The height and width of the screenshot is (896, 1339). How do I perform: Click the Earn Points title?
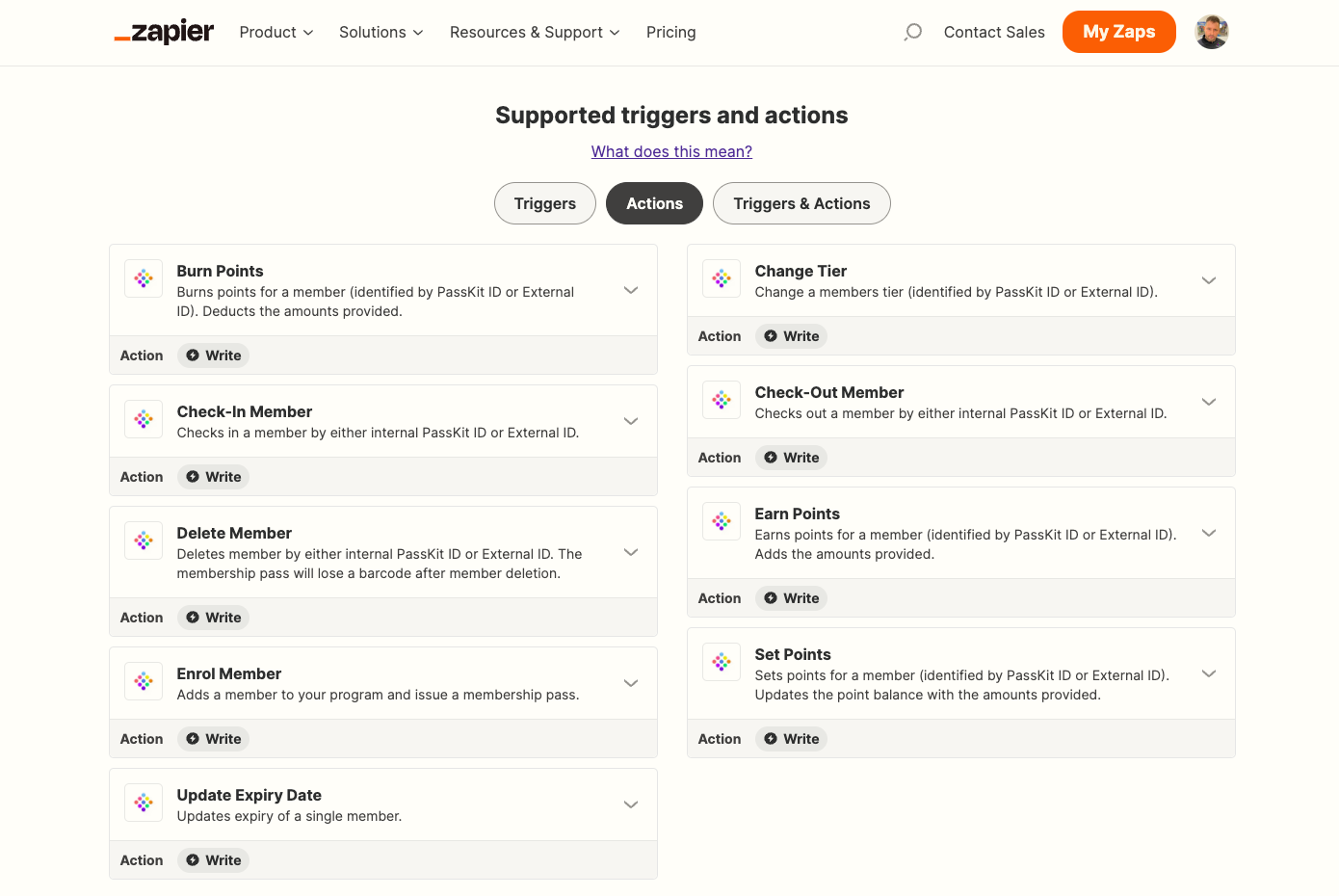(x=798, y=514)
